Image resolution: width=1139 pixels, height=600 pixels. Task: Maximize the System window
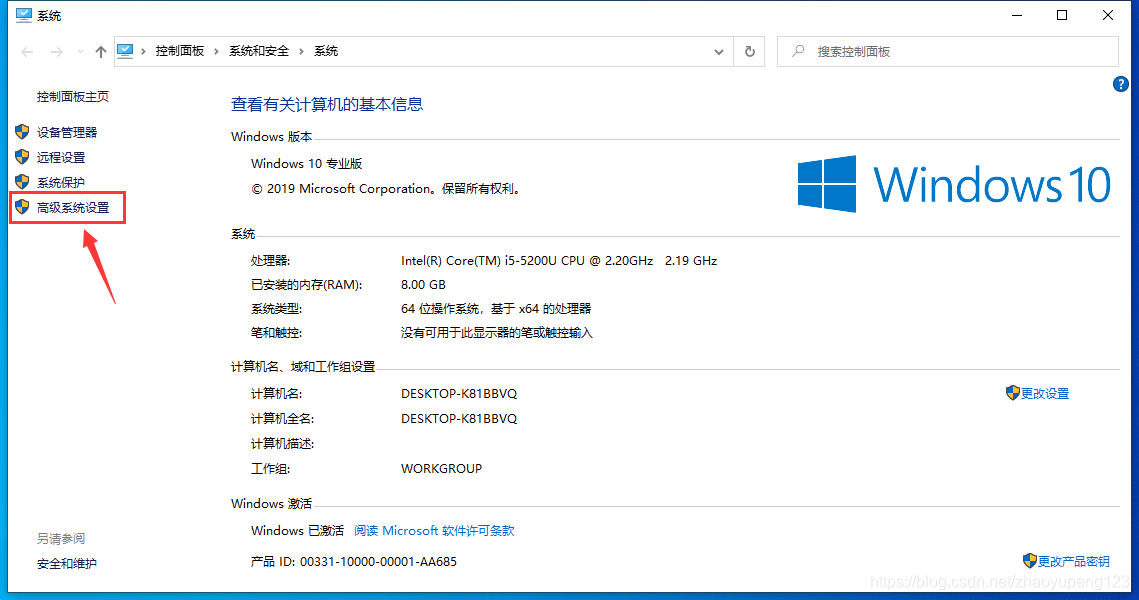(x=1062, y=15)
